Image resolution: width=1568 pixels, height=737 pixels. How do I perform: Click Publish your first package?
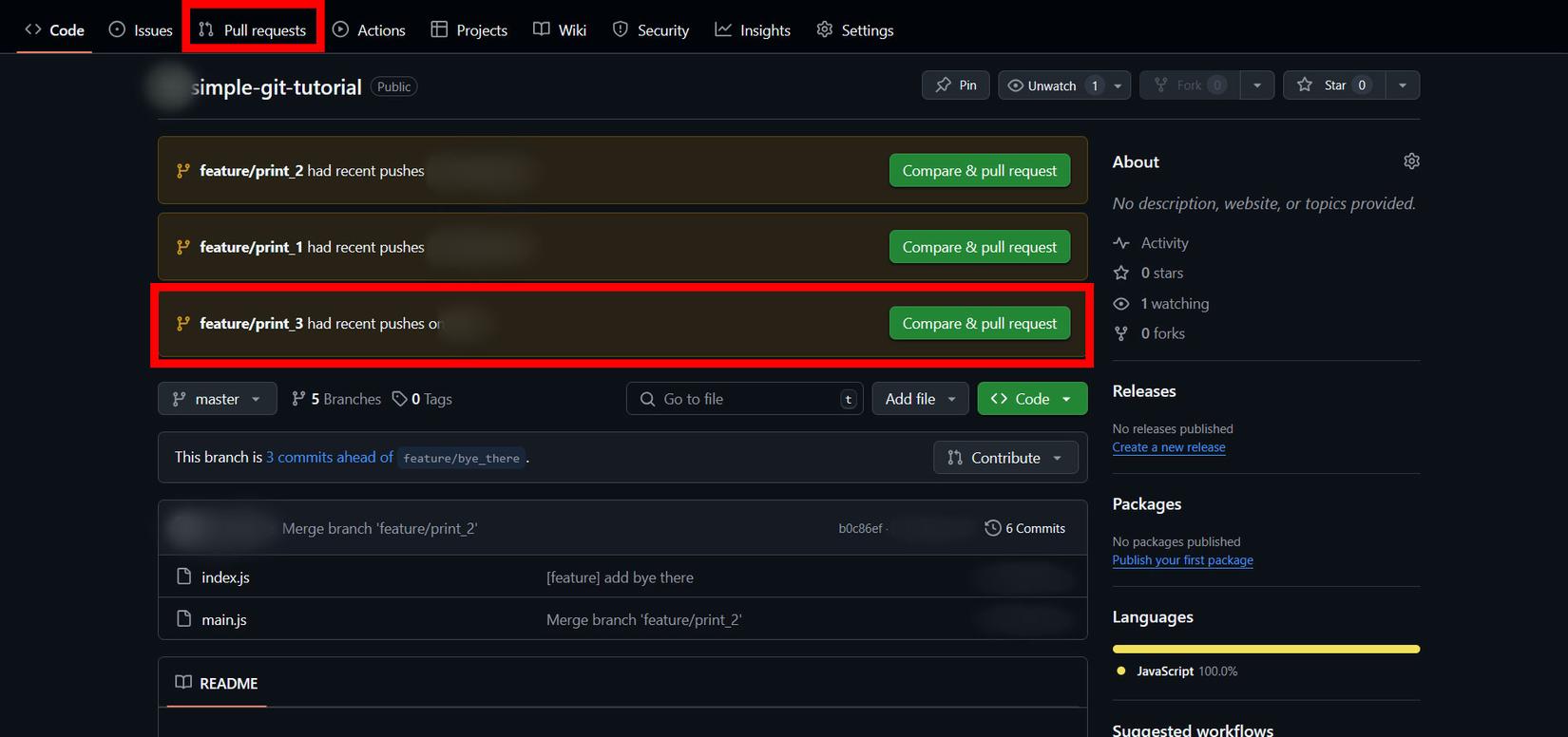(1183, 560)
